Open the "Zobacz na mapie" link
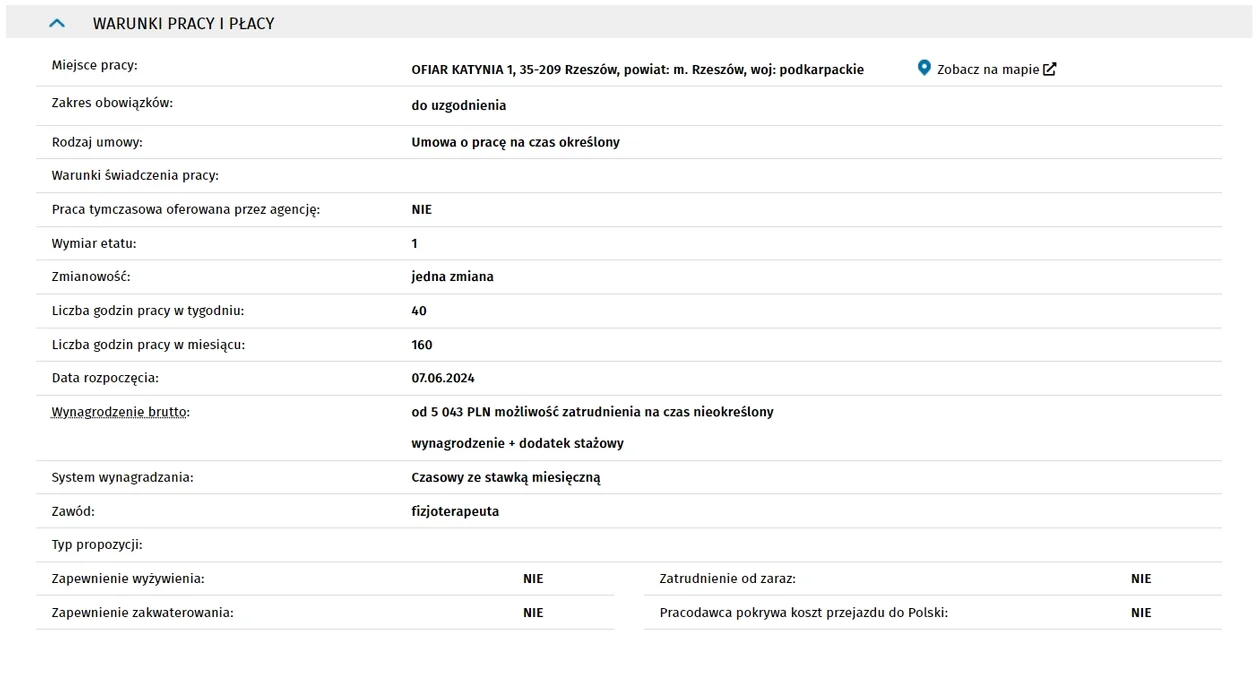 988,70
